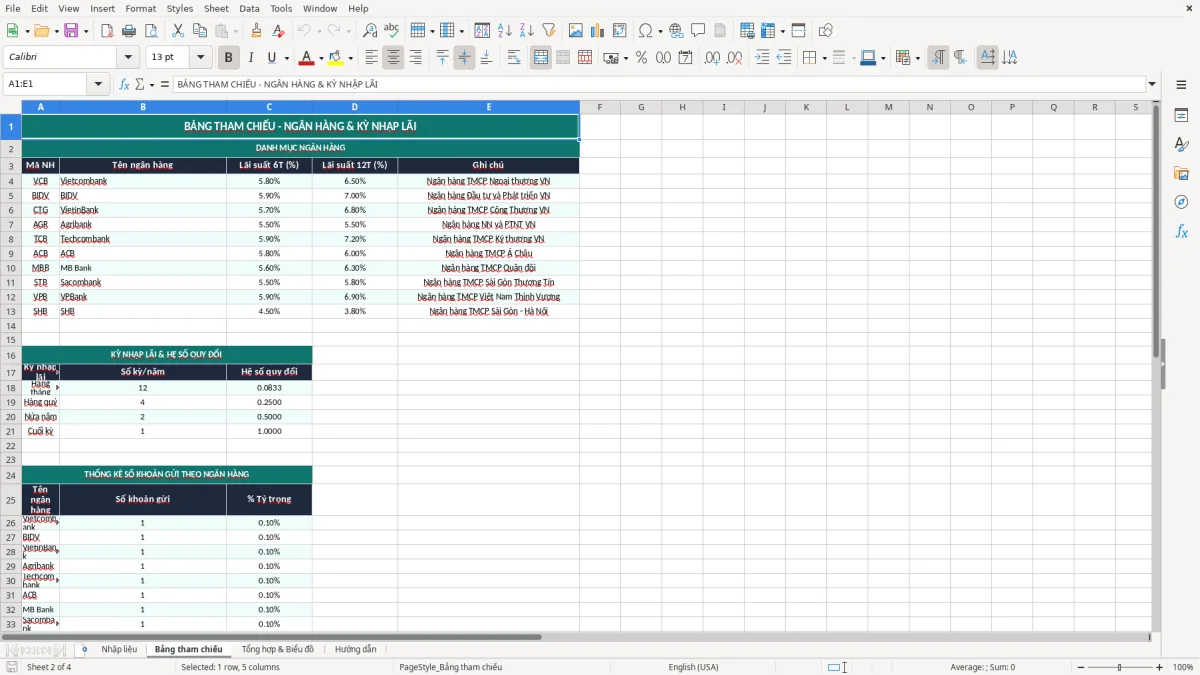Open the Borders dropdown arrow
Screen dimensions: 1200x675
[823, 58]
